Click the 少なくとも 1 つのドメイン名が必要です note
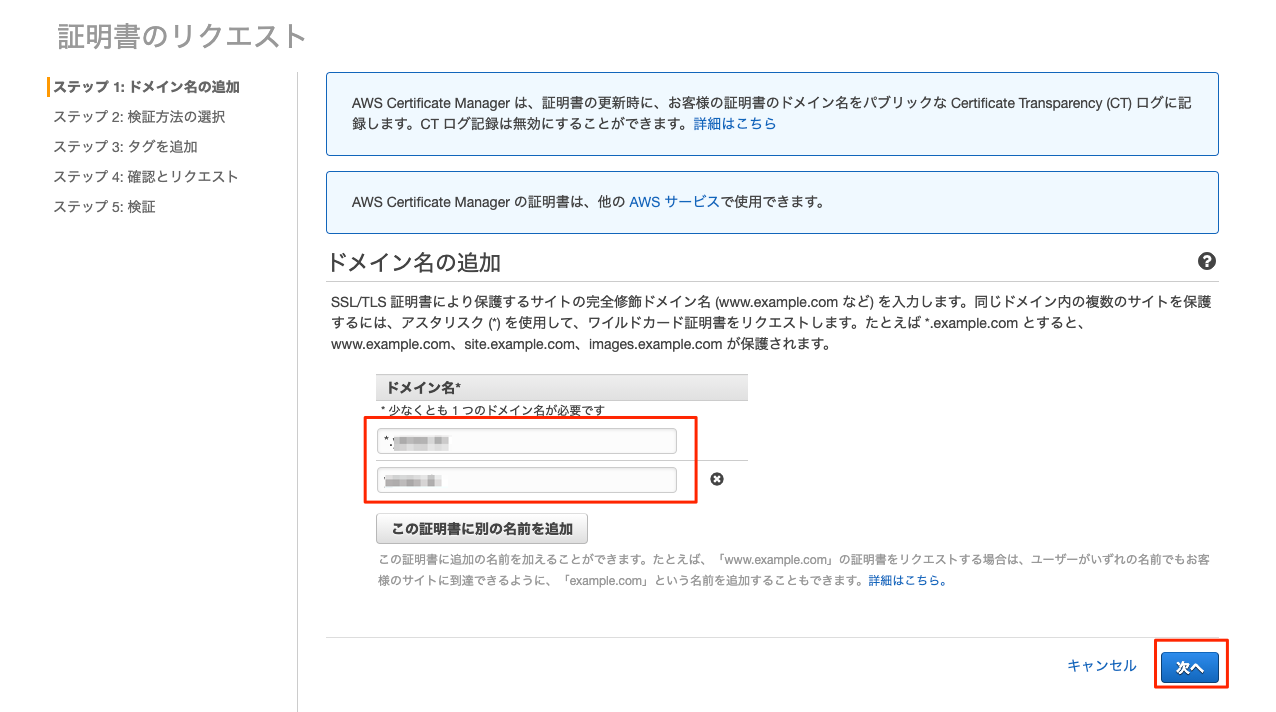The width and height of the screenshot is (1276, 712). [493, 410]
